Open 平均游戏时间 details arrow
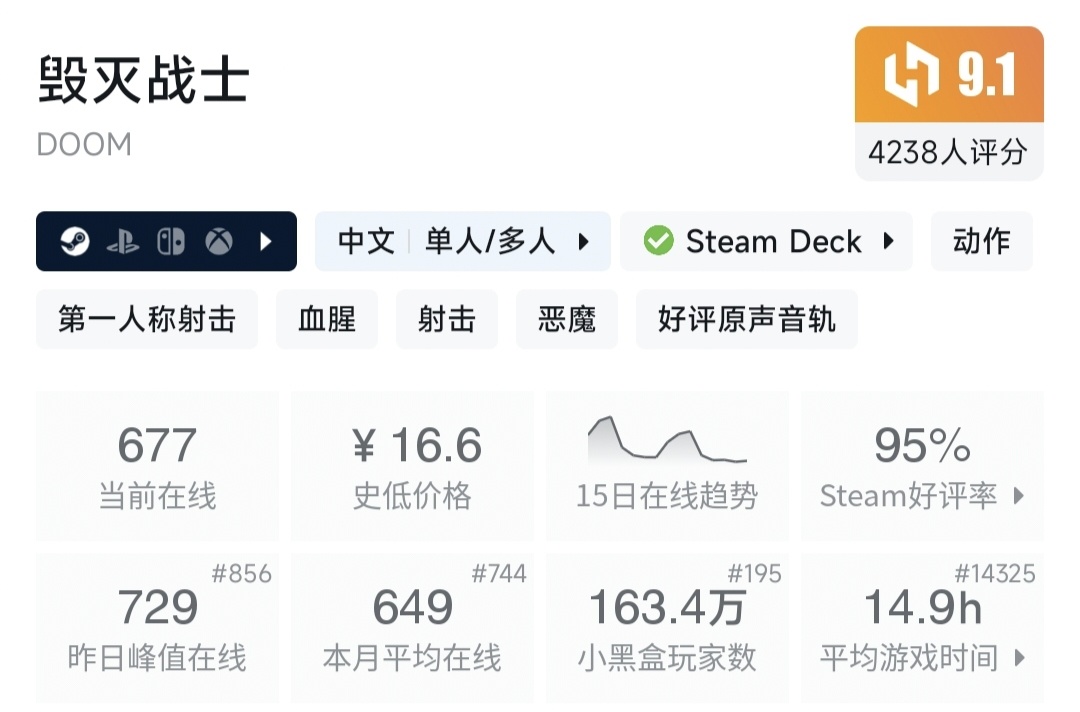 coord(1019,658)
